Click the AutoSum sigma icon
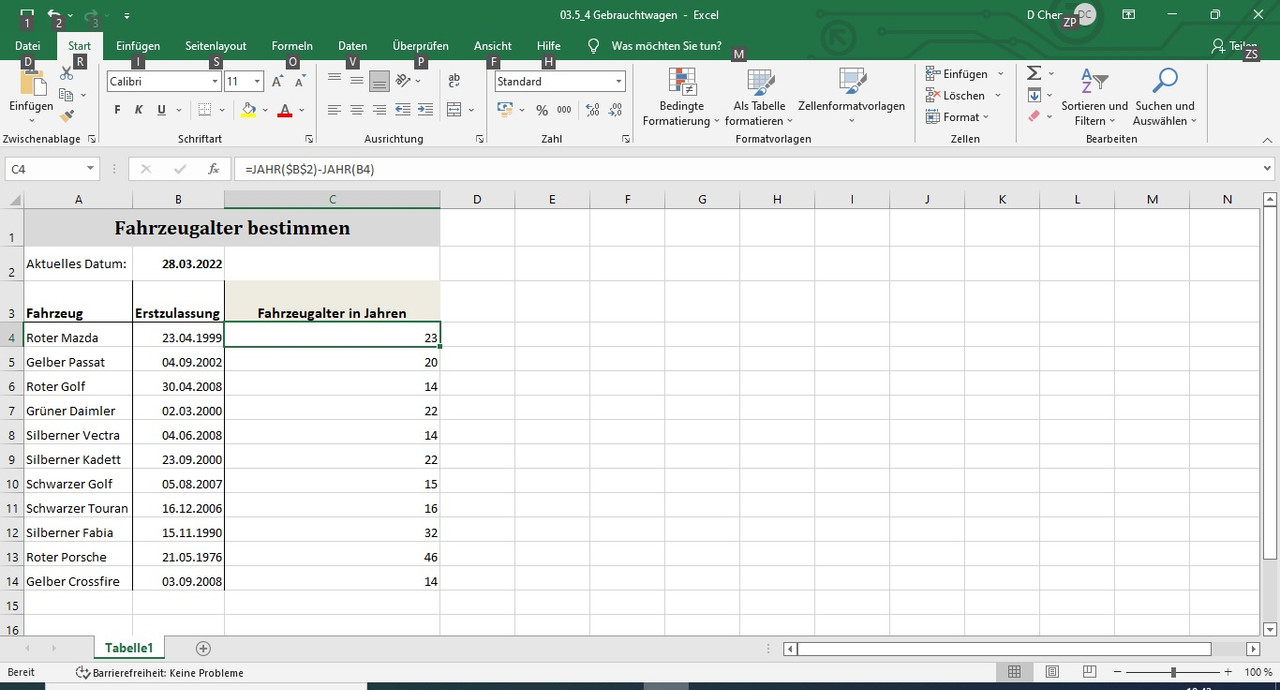 click(x=1034, y=73)
